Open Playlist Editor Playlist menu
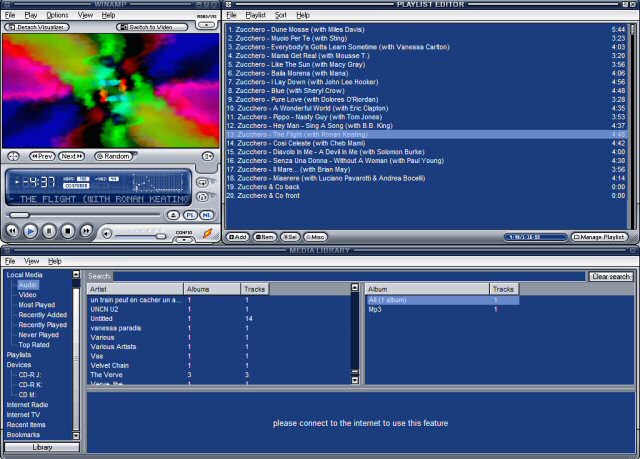This screenshot has width=640, height=459. point(256,15)
